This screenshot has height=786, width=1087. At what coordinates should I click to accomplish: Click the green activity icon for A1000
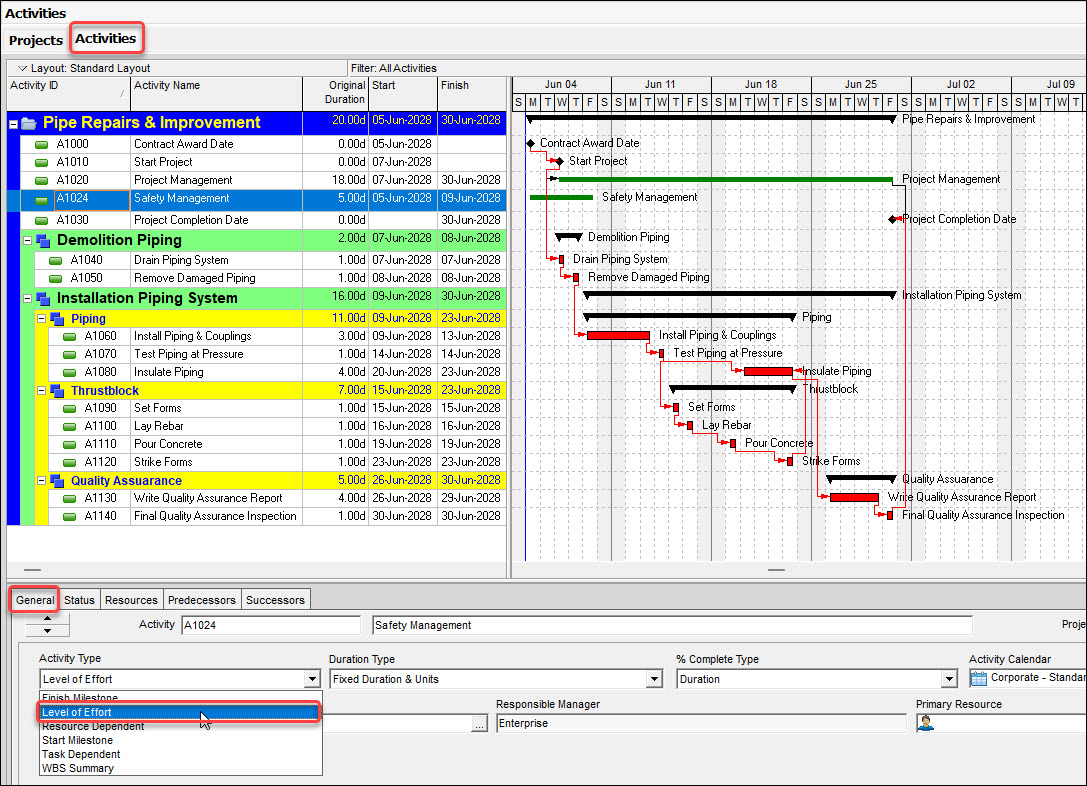pyautogui.click(x=42, y=144)
